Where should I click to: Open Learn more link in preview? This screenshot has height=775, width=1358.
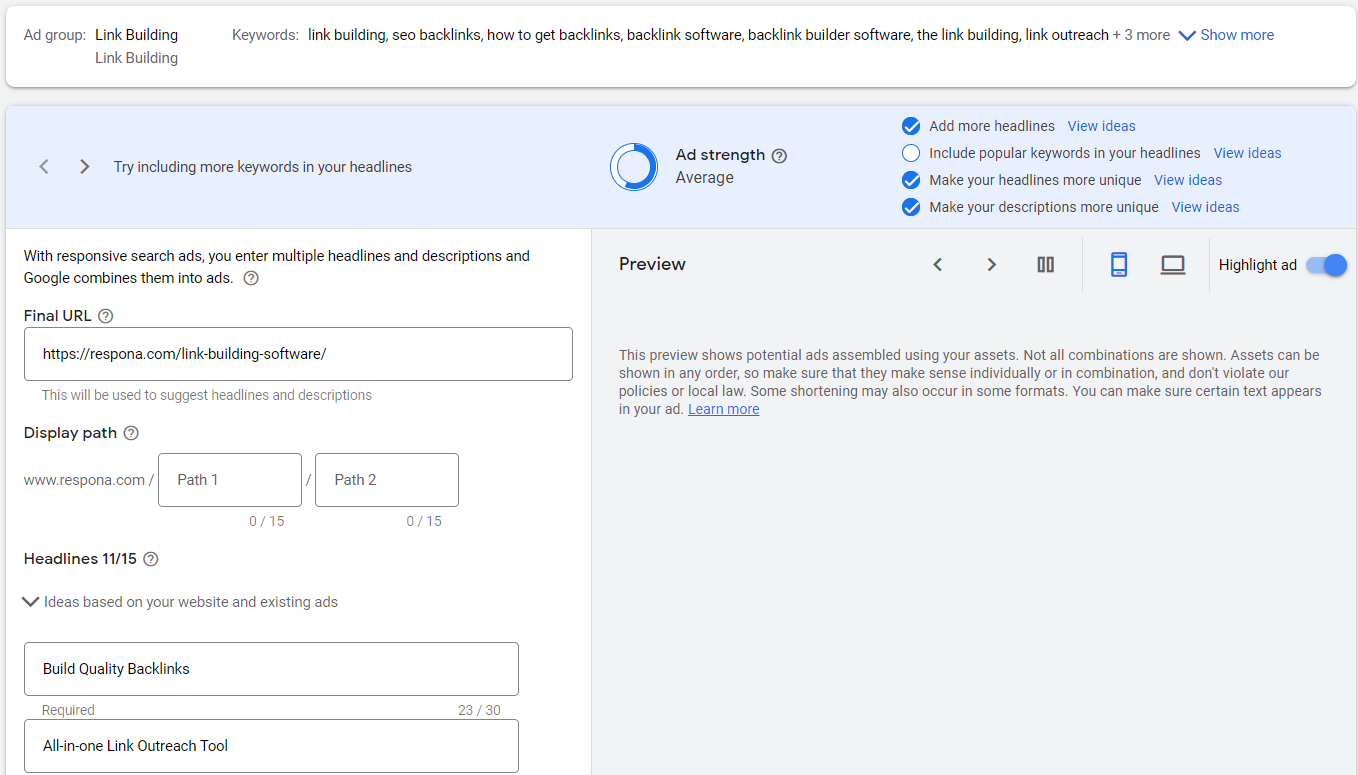[724, 409]
